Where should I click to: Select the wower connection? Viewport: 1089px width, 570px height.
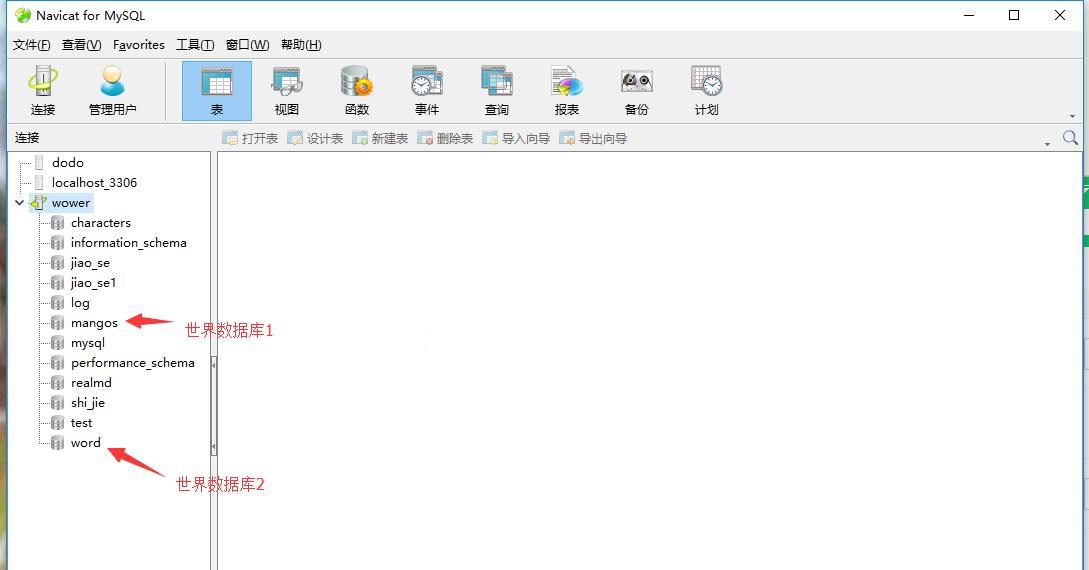tap(71, 203)
